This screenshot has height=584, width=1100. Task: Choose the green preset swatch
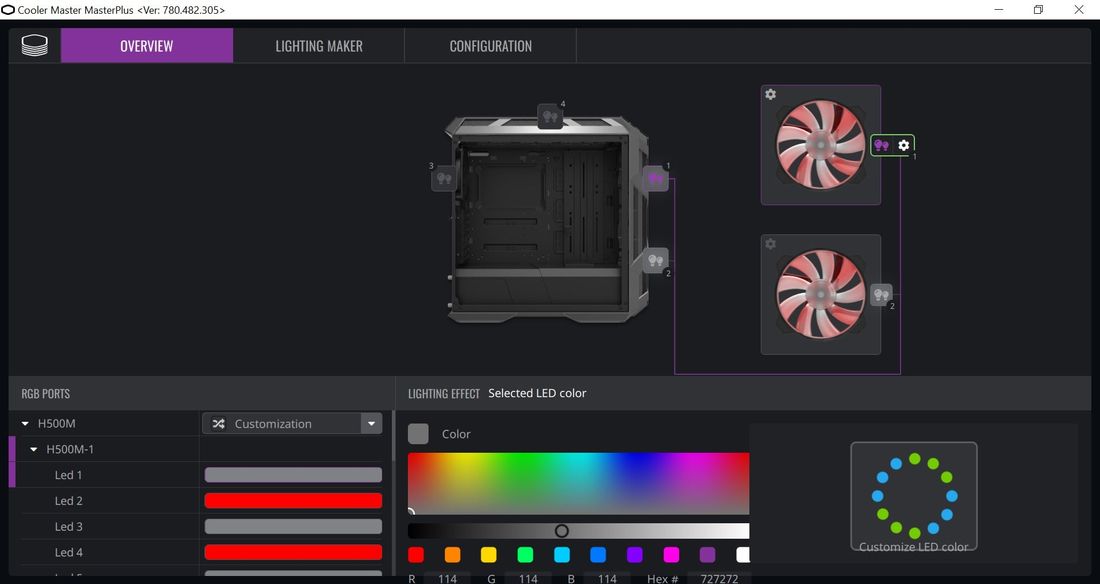point(525,555)
